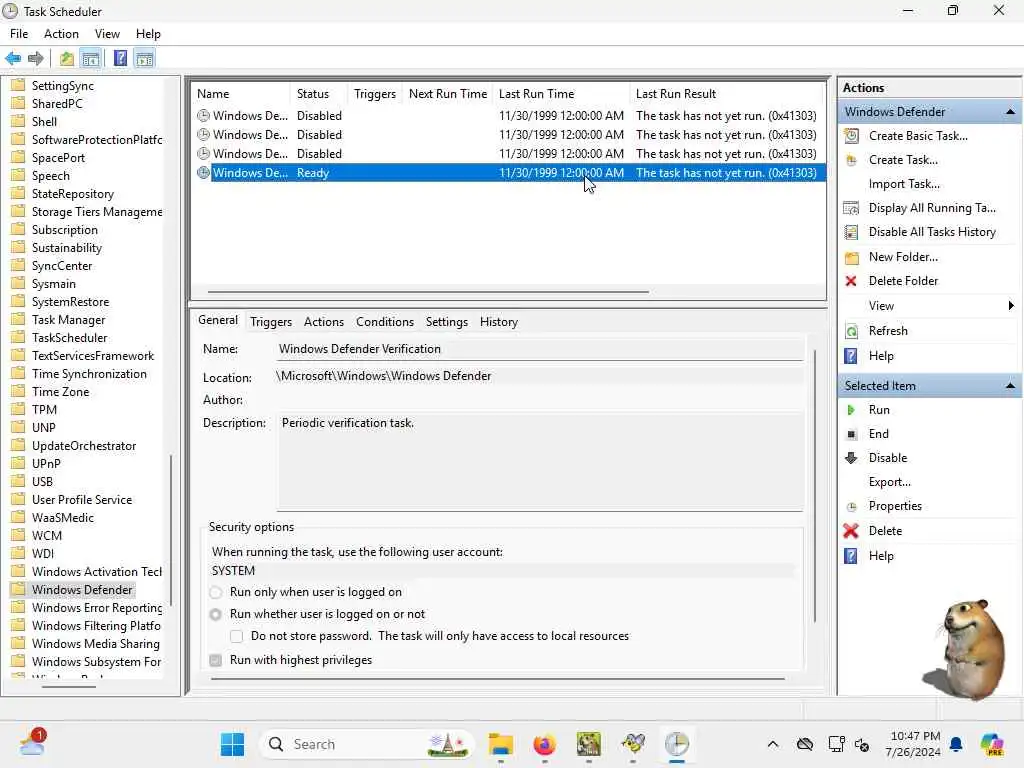This screenshot has width=1024, height=768.
Task: Toggle Run with highest privileges checkbox
Action: pyautogui.click(x=216, y=660)
